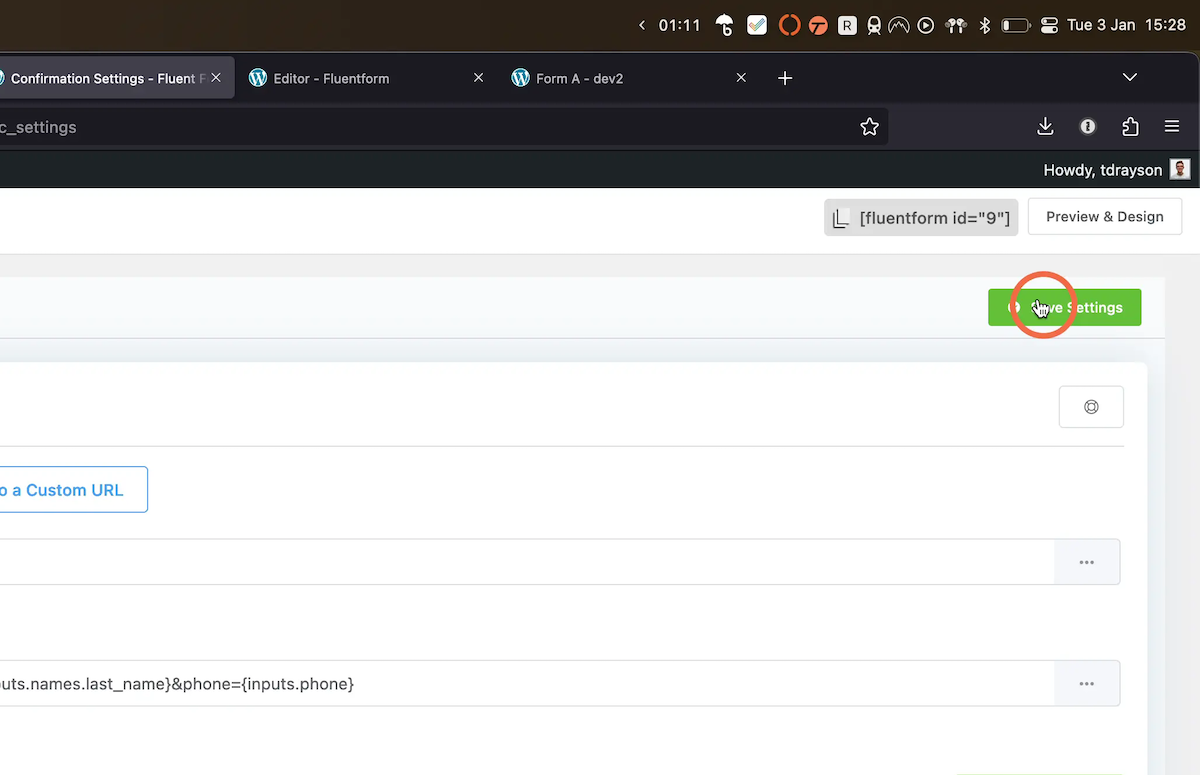Bookmark this page using the star icon
The height and width of the screenshot is (776, 1200).
[869, 126]
